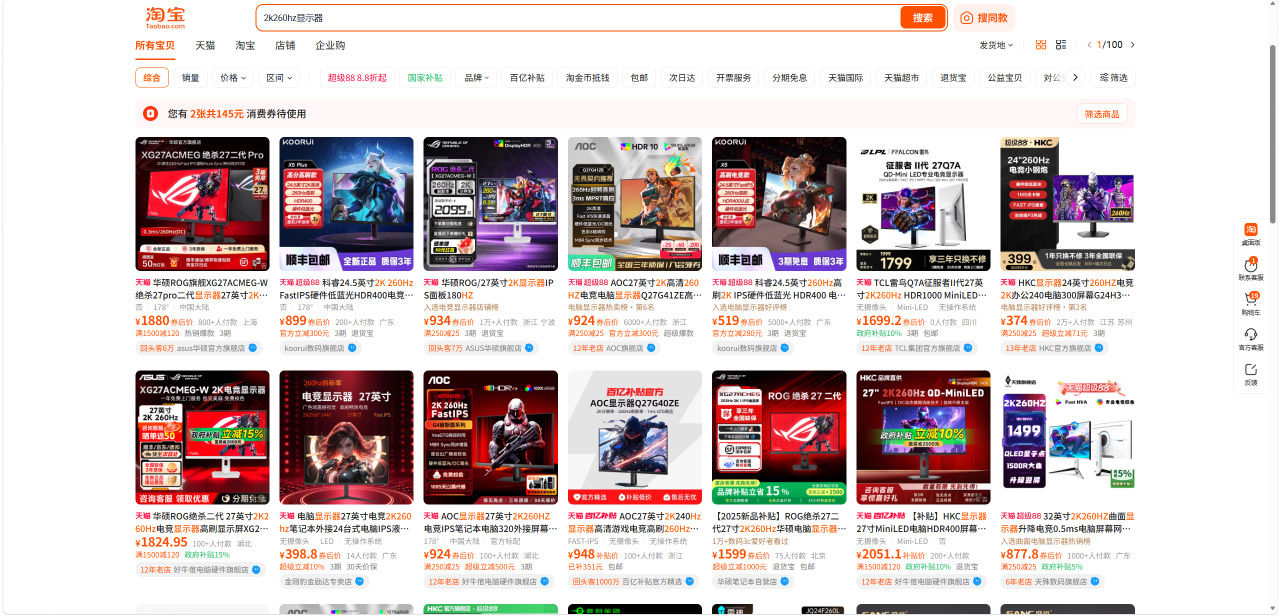1280x616 pixels.
Task: Sort by 综合
Action: pyautogui.click(x=152, y=78)
